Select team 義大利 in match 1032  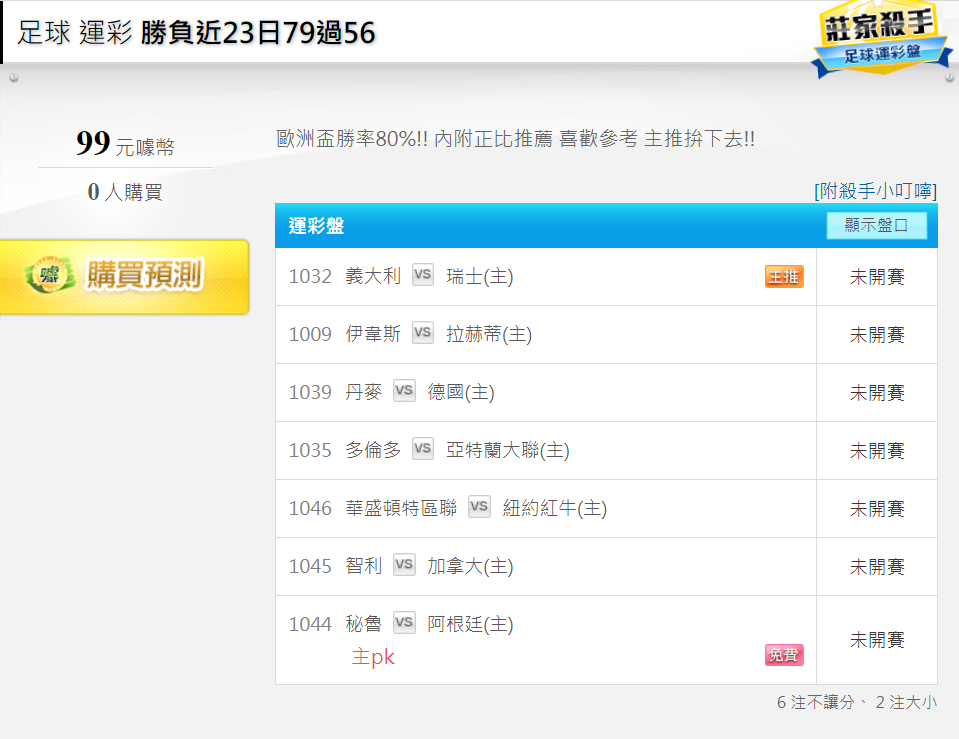pyautogui.click(x=373, y=276)
